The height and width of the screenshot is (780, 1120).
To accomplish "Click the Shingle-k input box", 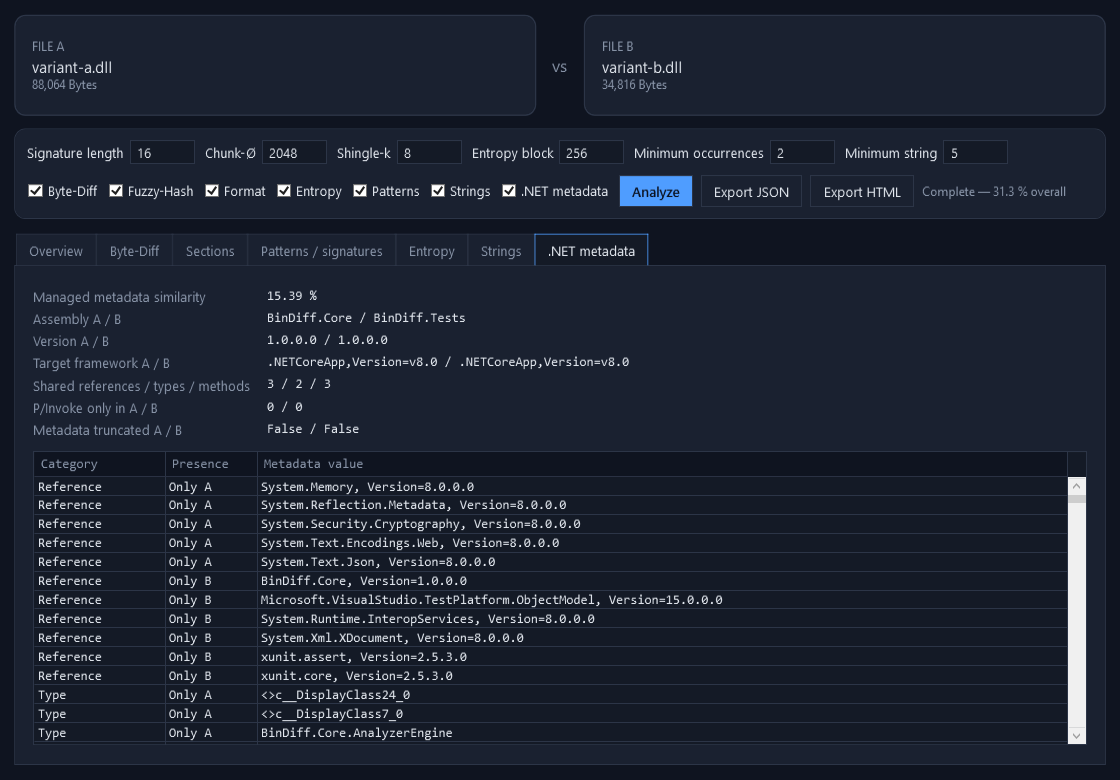I will coord(429,153).
